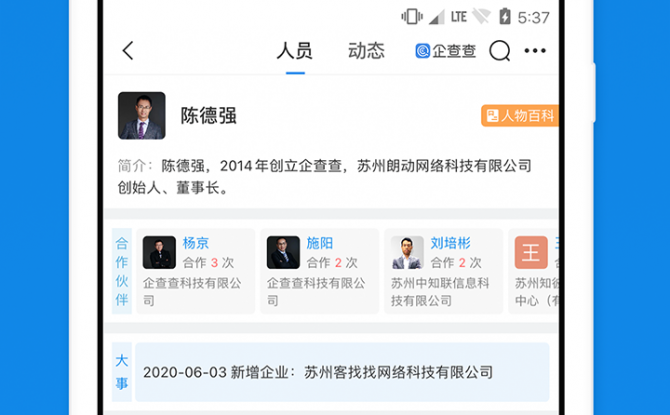Tap 合作 3 次 under 杨京

209,262
